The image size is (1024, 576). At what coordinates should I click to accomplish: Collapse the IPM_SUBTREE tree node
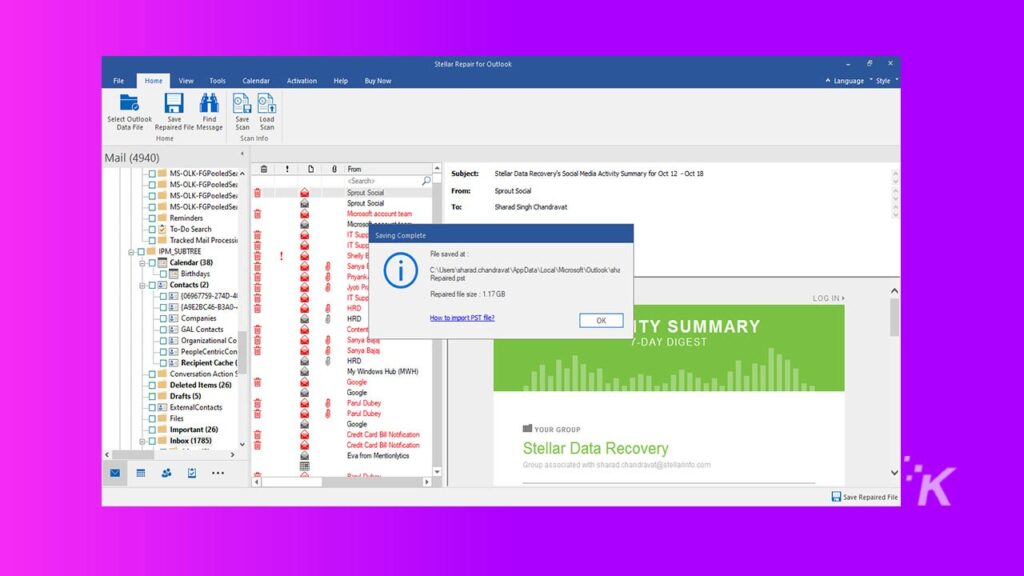131,251
